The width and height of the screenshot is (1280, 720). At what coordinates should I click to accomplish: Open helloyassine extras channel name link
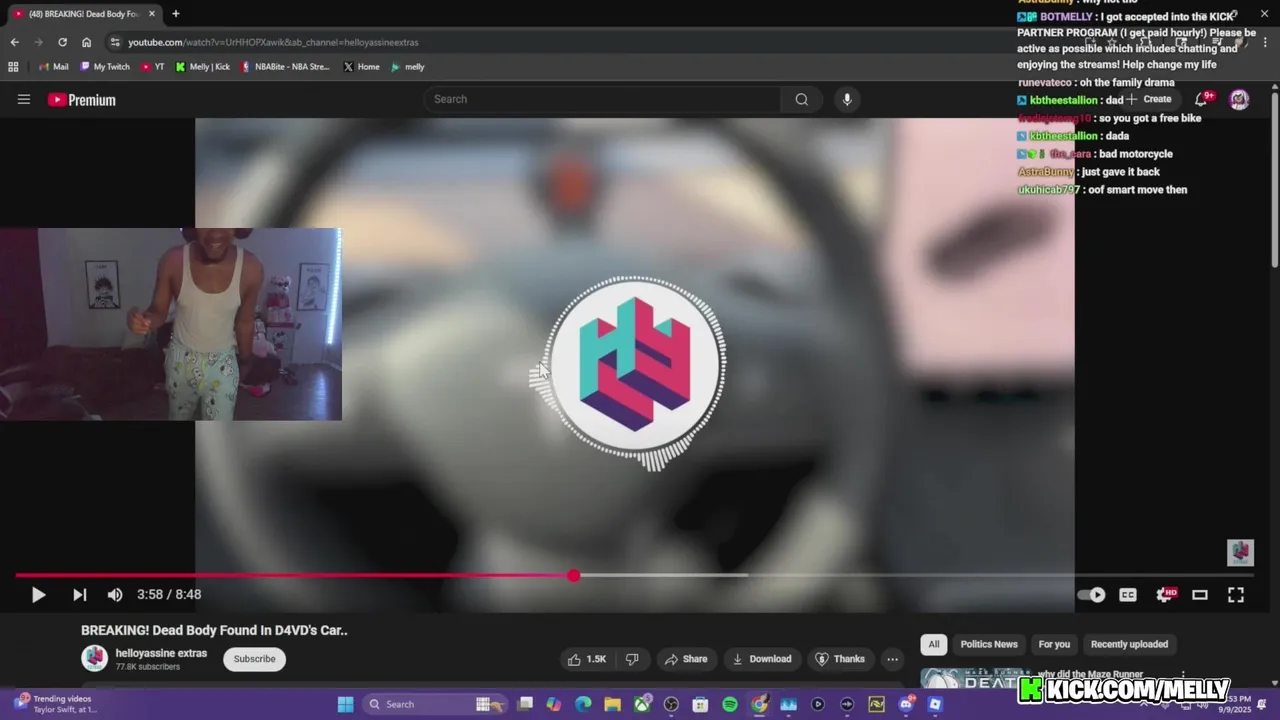pyautogui.click(x=161, y=653)
